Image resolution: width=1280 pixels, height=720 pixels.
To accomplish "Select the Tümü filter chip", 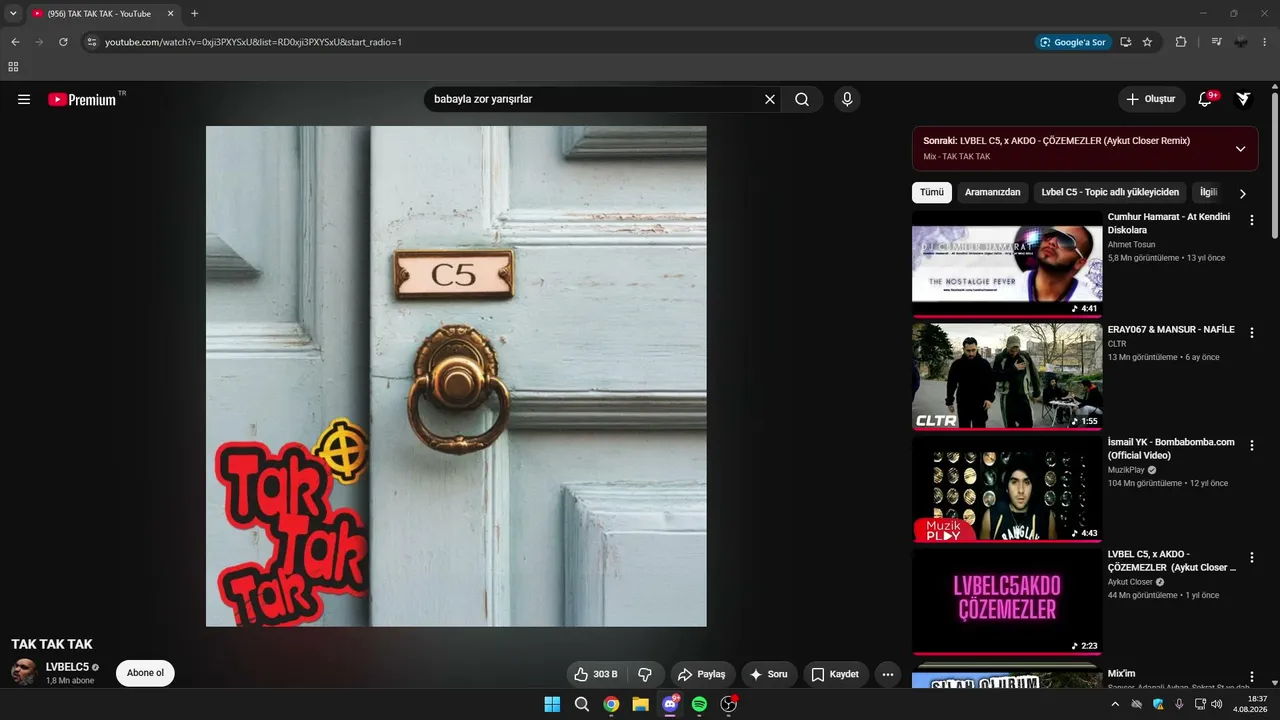I will [932, 192].
